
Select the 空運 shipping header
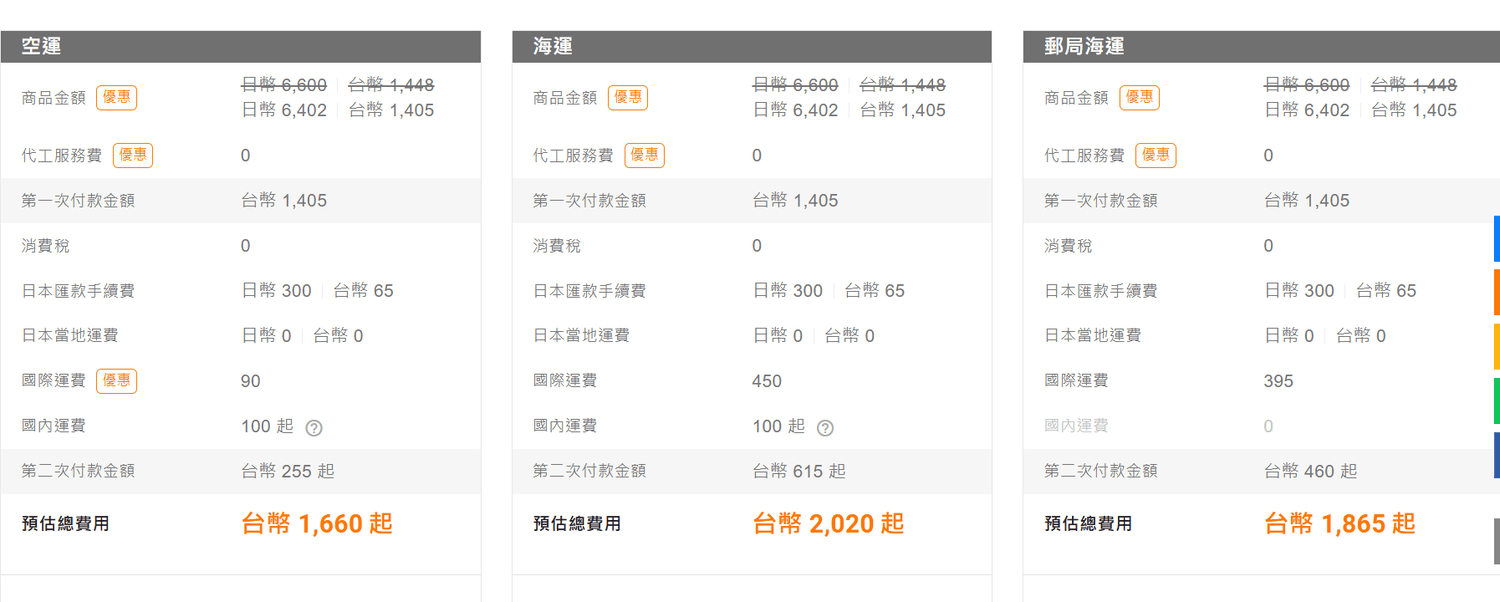pyautogui.click(x=241, y=47)
